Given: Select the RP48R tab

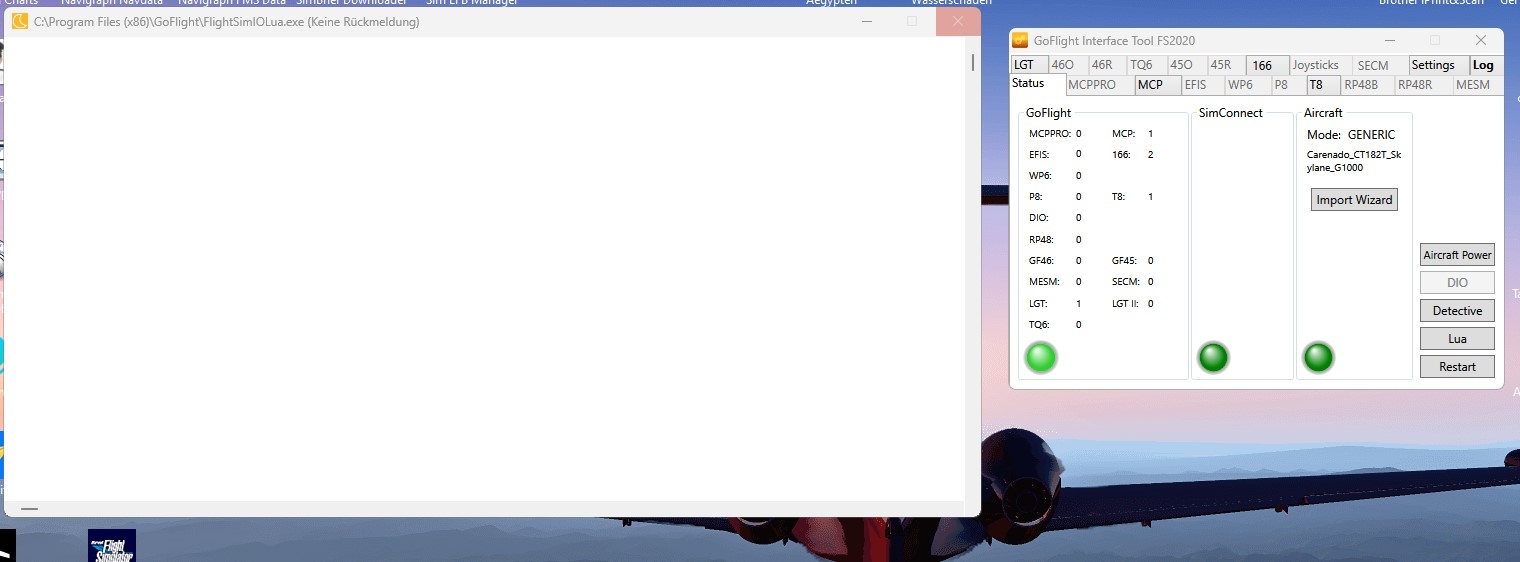Looking at the screenshot, I should click(1421, 85).
